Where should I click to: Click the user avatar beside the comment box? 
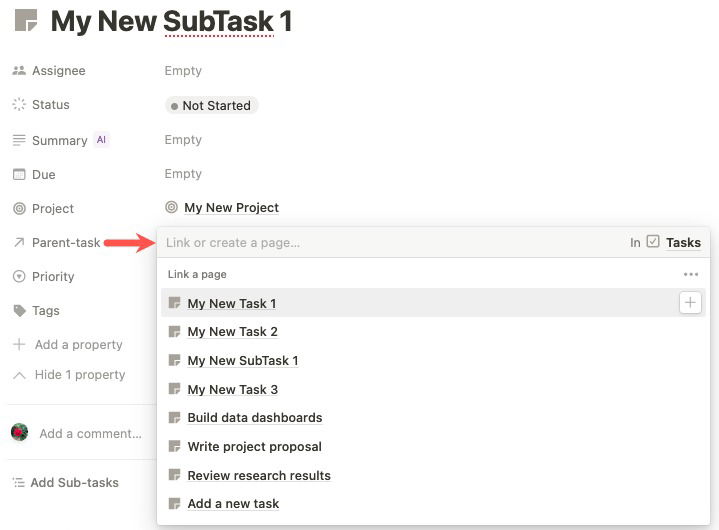pyautogui.click(x=19, y=433)
